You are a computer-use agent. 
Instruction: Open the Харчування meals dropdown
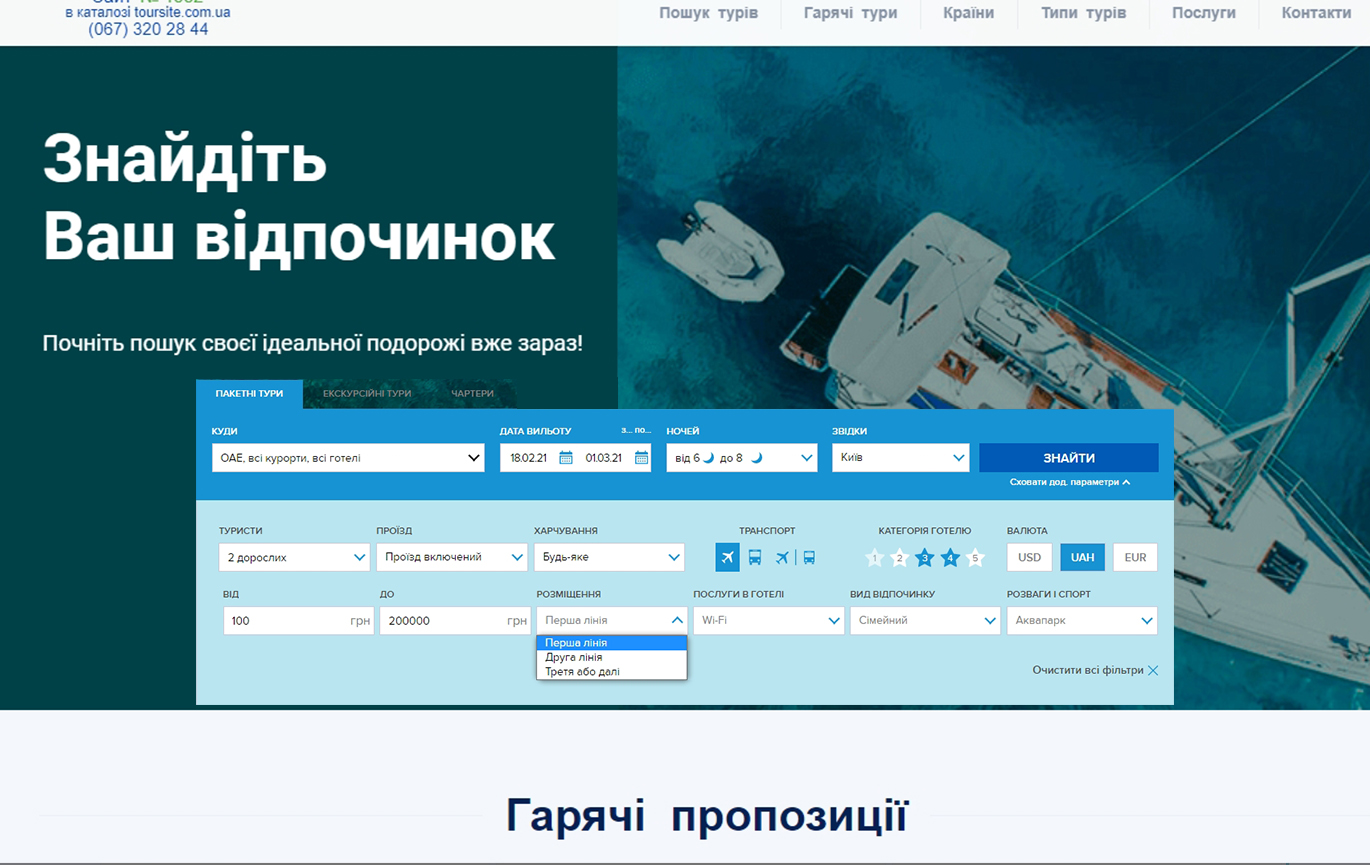[609, 557]
